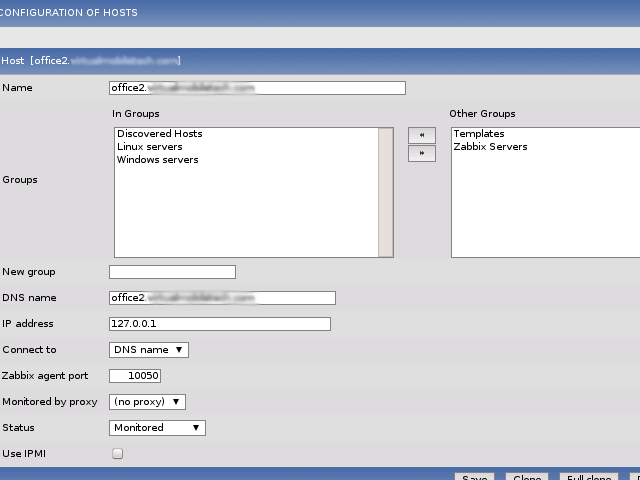Open the Status dropdown
Image resolution: width=640 pixels, height=480 pixels.
(157, 428)
